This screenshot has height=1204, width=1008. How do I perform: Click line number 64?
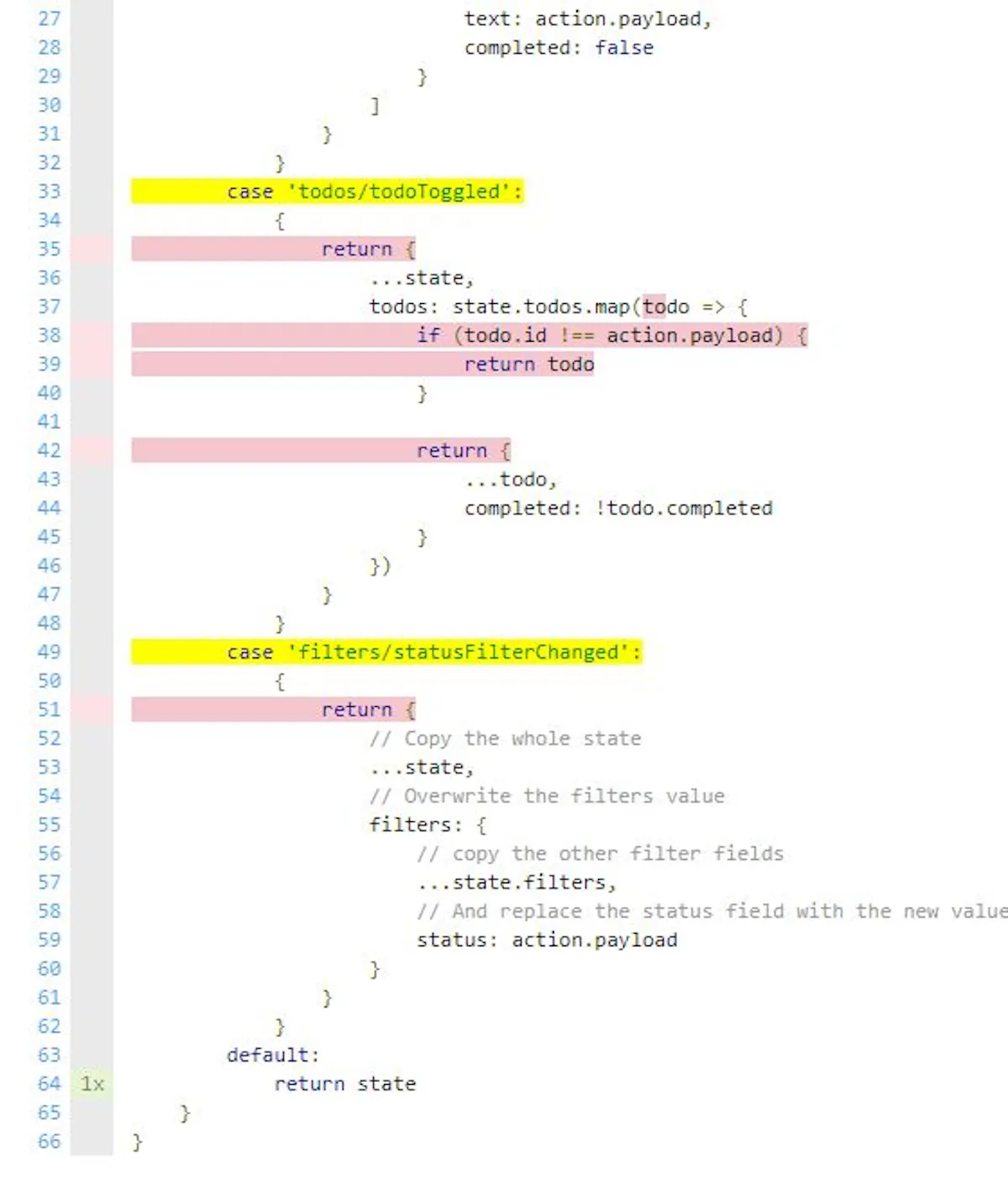(50, 1084)
